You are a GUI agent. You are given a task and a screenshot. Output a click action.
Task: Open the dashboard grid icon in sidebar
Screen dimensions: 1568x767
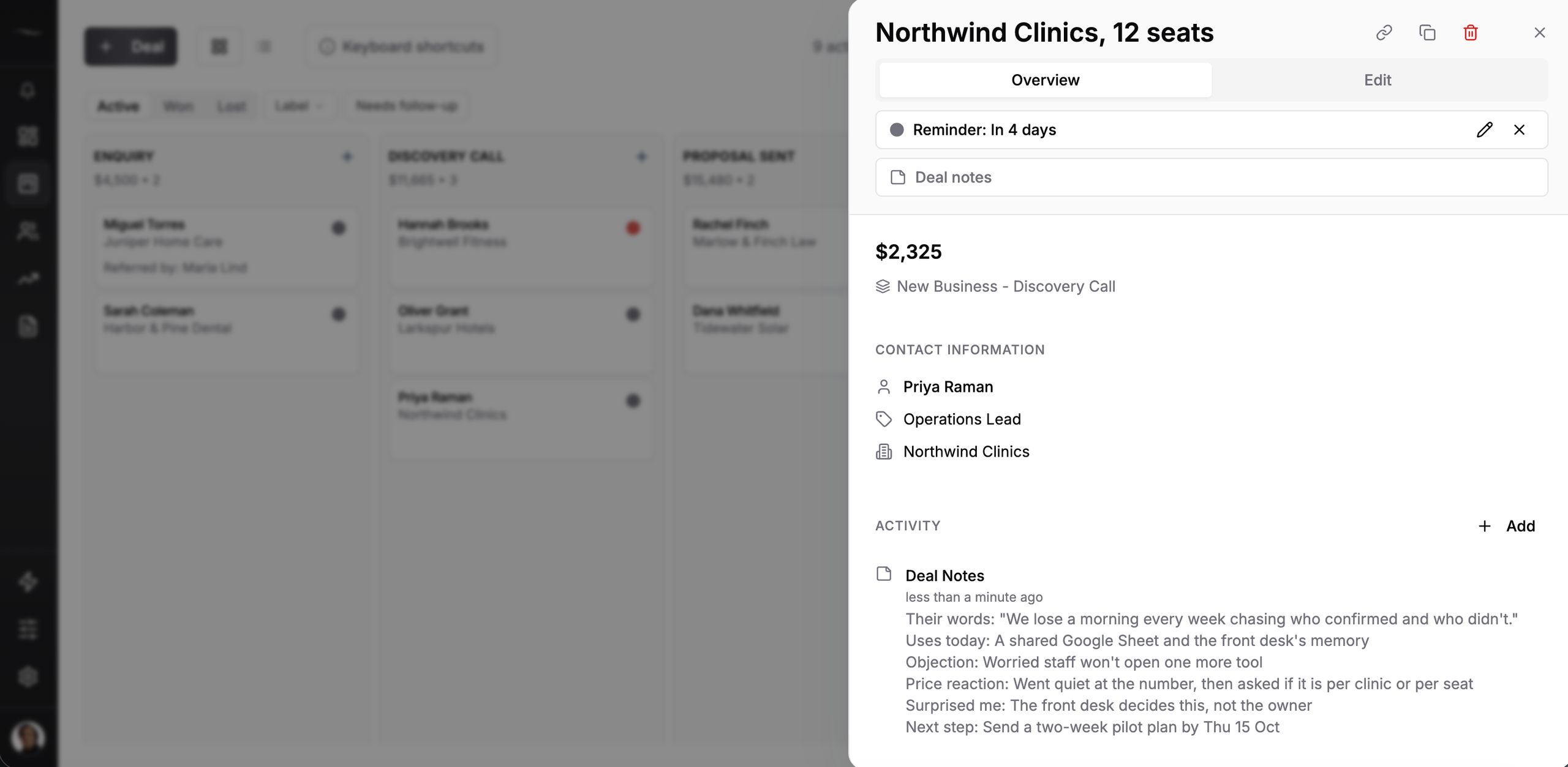click(28, 137)
